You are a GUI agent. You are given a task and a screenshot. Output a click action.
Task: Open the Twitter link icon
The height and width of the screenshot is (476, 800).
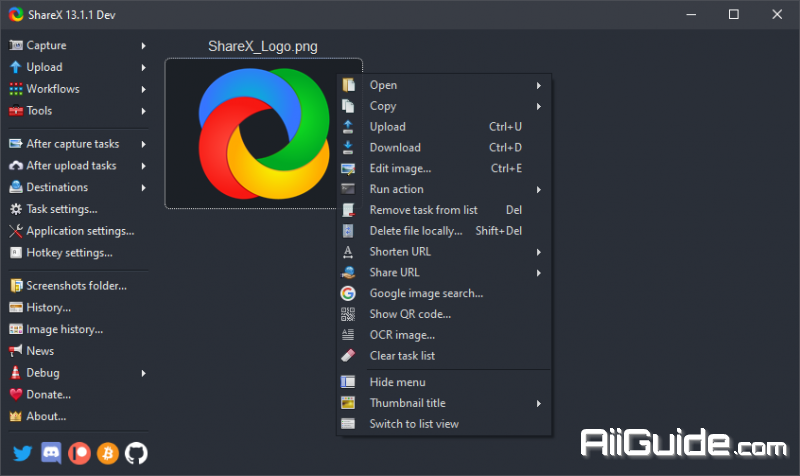point(22,453)
